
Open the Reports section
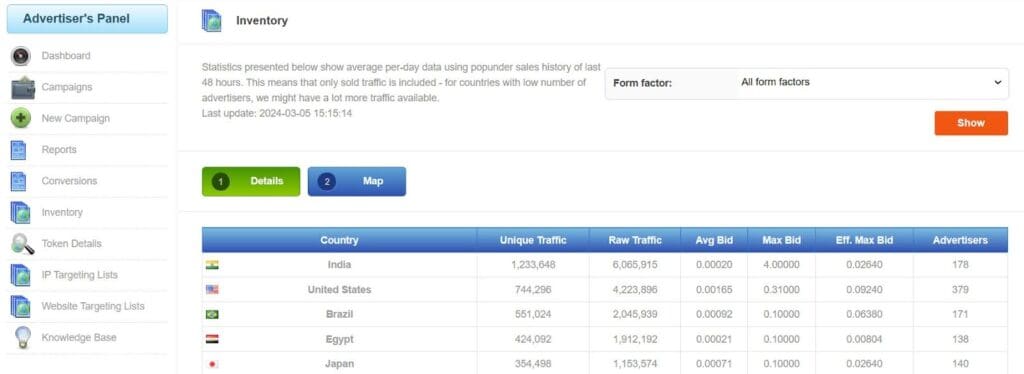click(59, 150)
